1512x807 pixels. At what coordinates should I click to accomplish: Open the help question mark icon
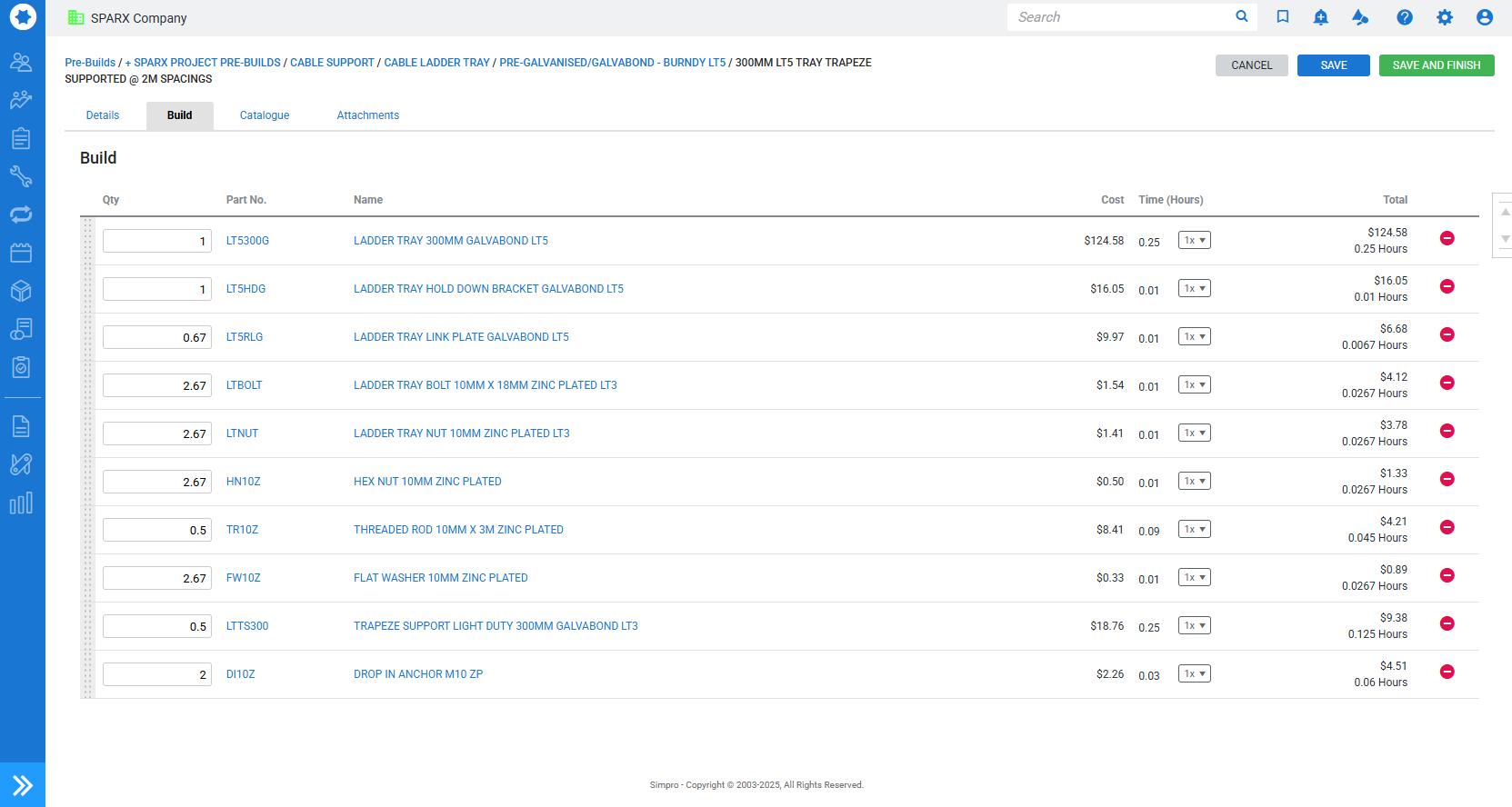[x=1404, y=17]
